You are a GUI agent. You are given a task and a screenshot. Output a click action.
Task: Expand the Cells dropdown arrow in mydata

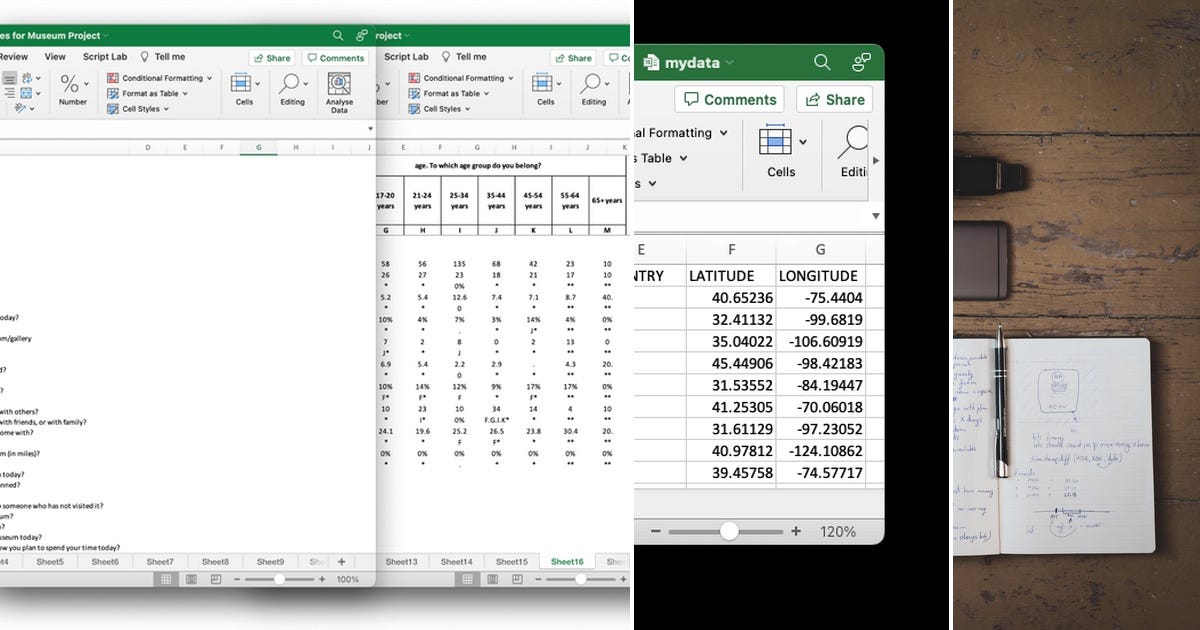click(803, 141)
